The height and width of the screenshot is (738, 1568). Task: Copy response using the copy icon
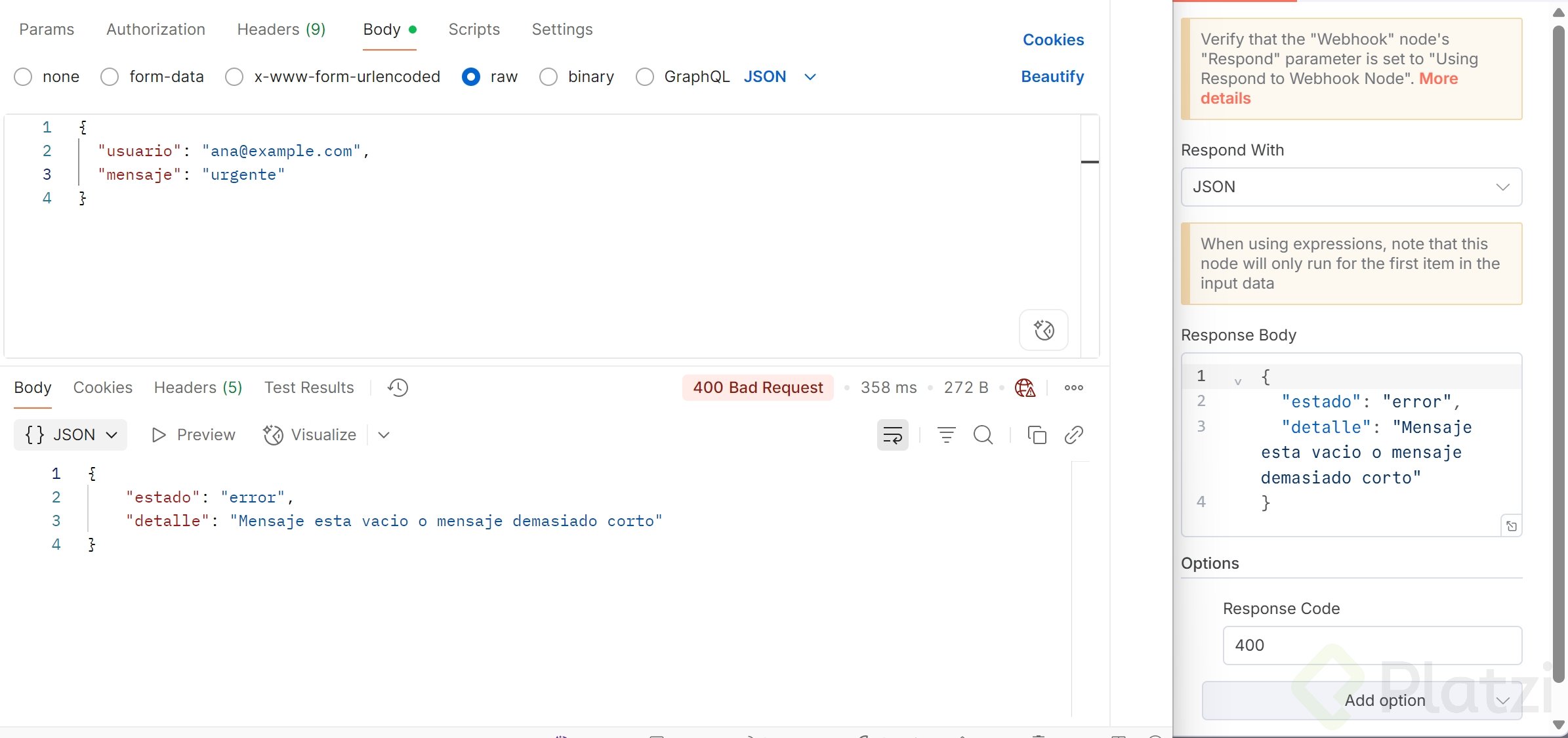click(1037, 435)
